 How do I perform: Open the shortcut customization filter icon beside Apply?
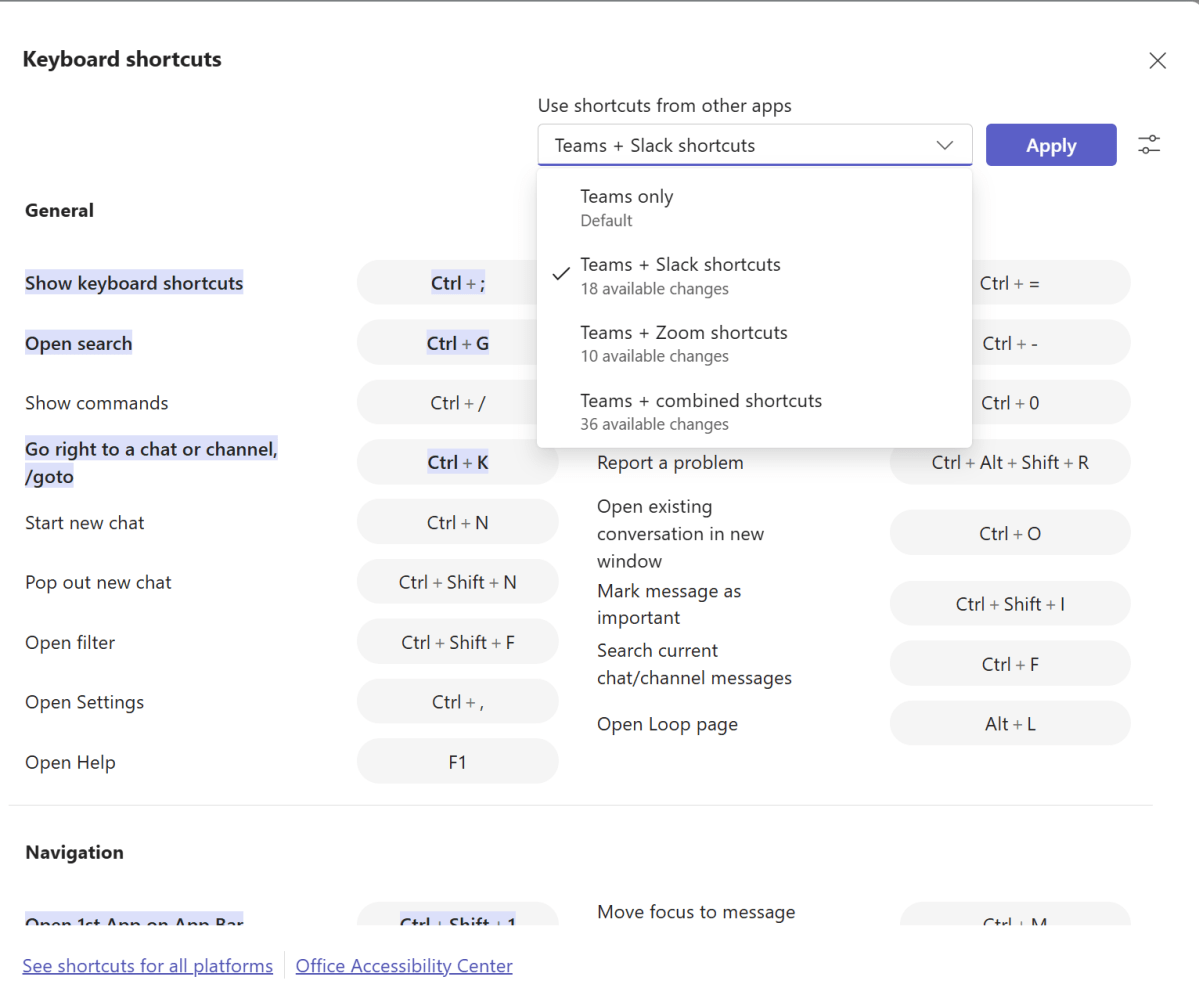[x=1149, y=144]
